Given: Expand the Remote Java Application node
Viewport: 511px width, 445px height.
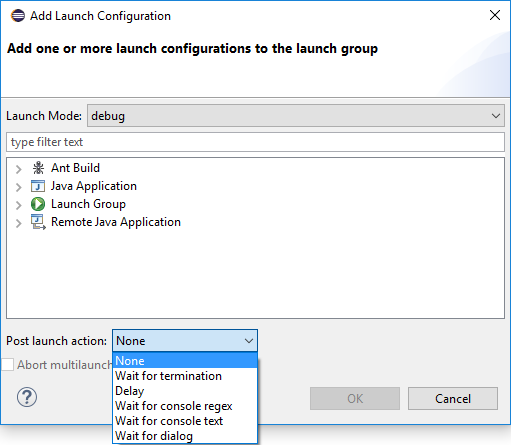Looking at the screenshot, I should [19, 223].
